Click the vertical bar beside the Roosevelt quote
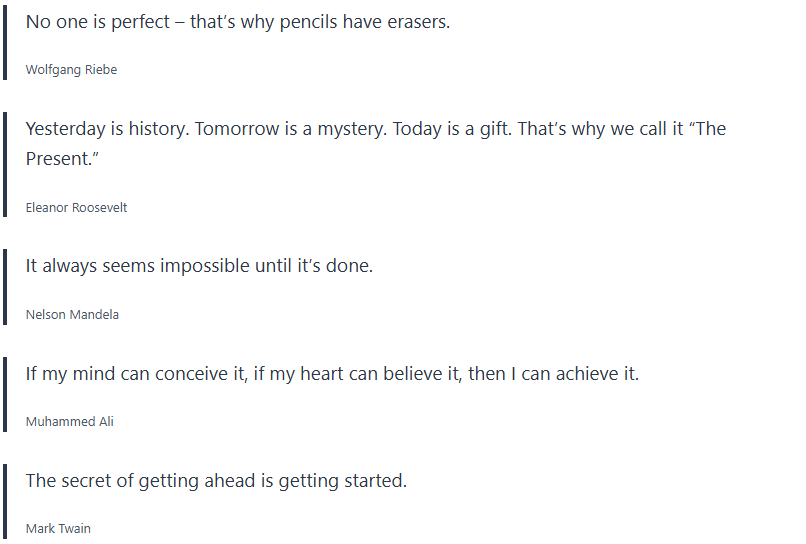 [x=5, y=164]
